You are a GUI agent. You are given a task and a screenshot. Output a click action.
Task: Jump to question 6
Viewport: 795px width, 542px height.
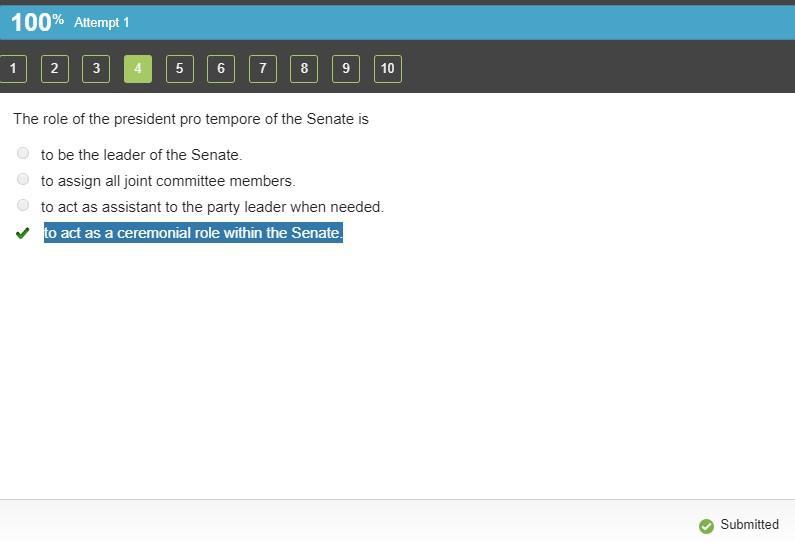click(221, 68)
